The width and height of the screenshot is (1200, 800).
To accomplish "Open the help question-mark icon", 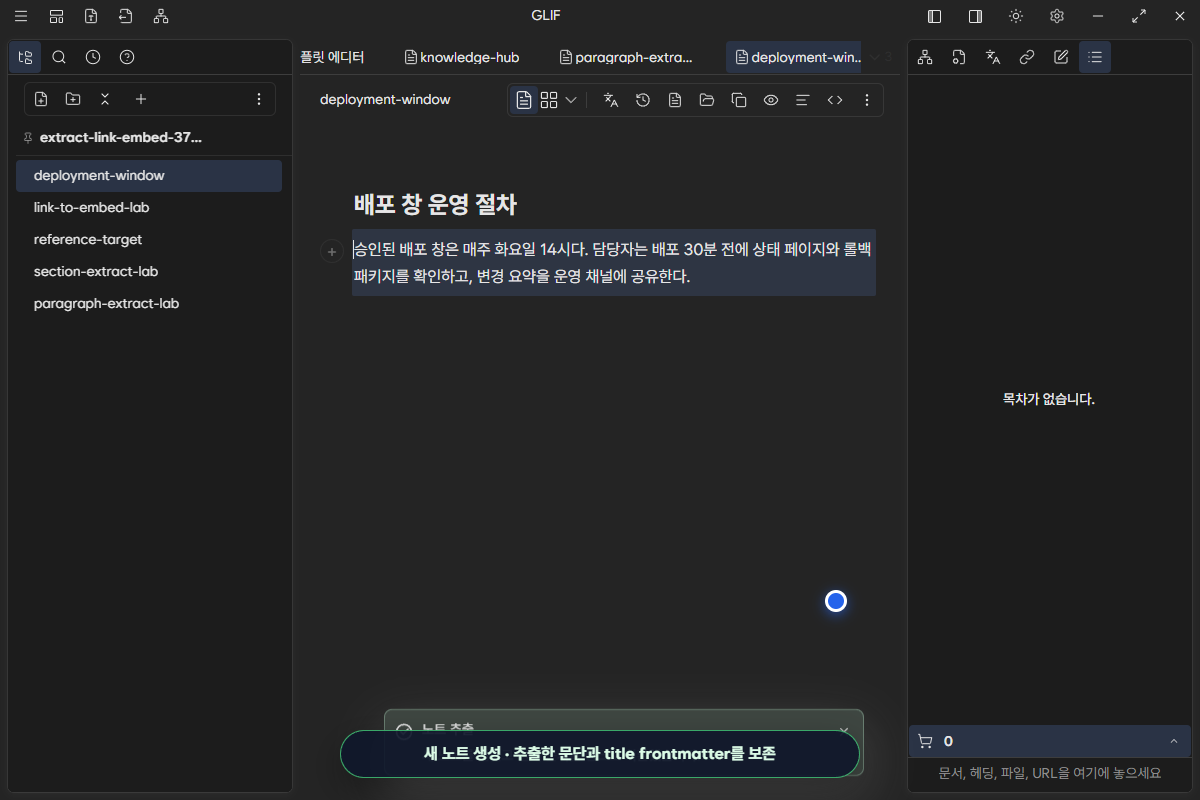I will (x=127, y=57).
